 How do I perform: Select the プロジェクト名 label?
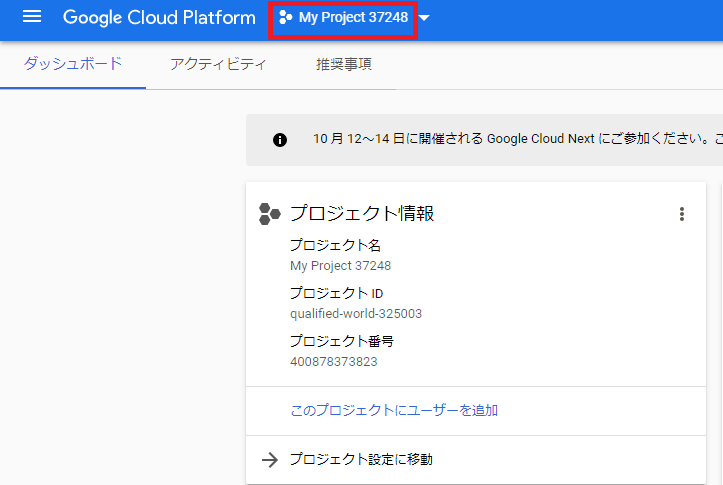(x=335, y=245)
